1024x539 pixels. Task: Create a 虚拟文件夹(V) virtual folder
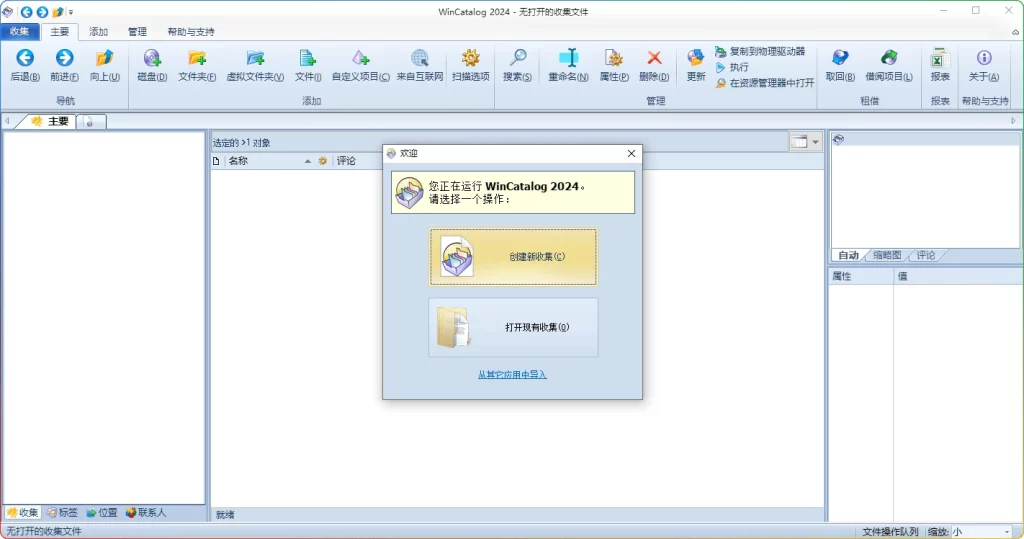click(x=255, y=65)
